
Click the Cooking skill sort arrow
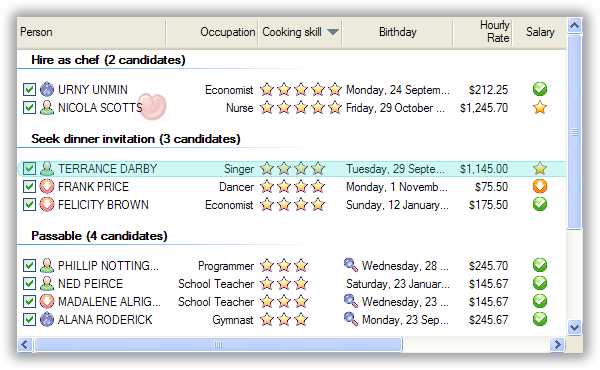(333, 32)
